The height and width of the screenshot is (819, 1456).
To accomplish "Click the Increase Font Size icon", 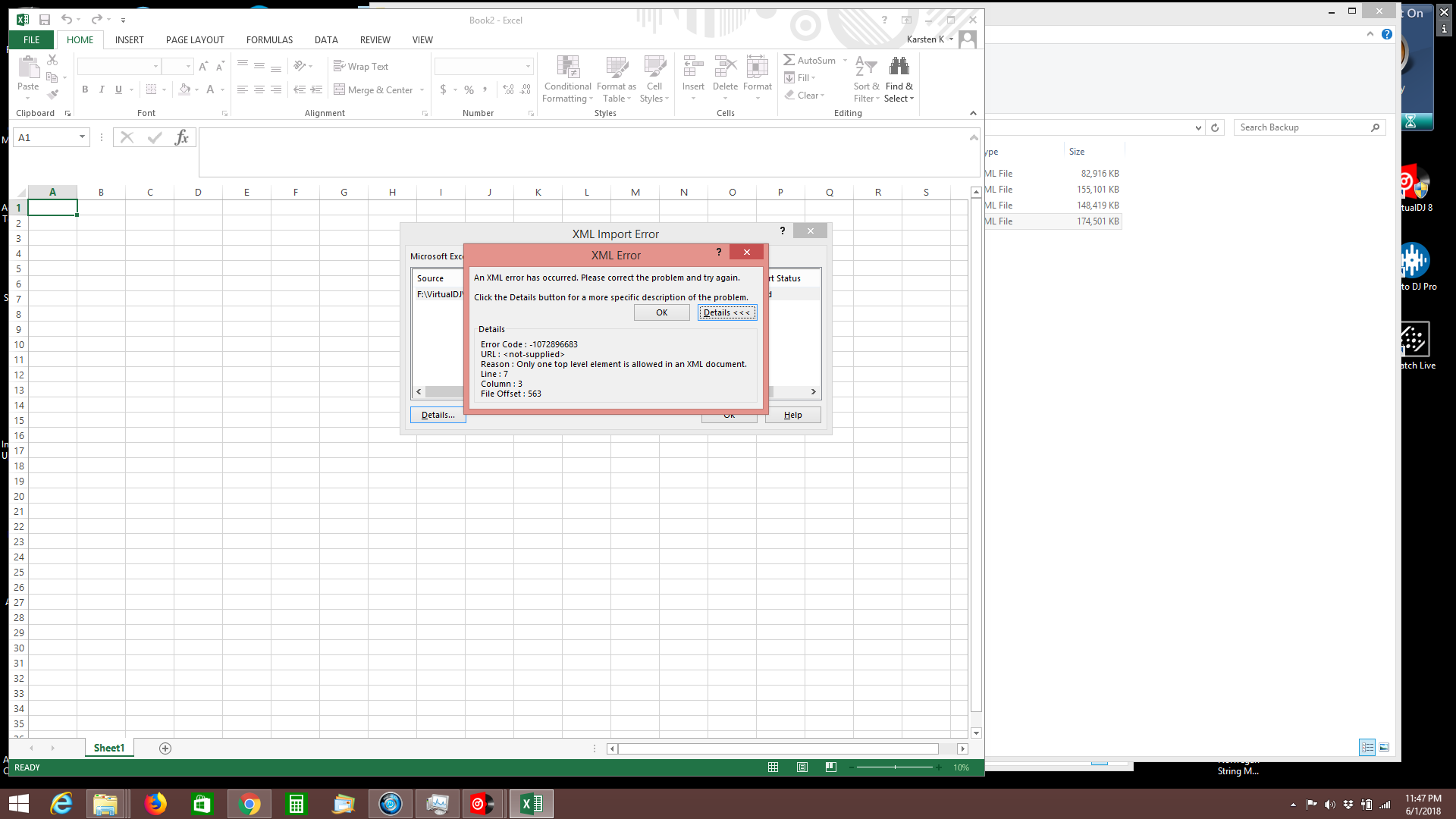I will click(x=203, y=67).
